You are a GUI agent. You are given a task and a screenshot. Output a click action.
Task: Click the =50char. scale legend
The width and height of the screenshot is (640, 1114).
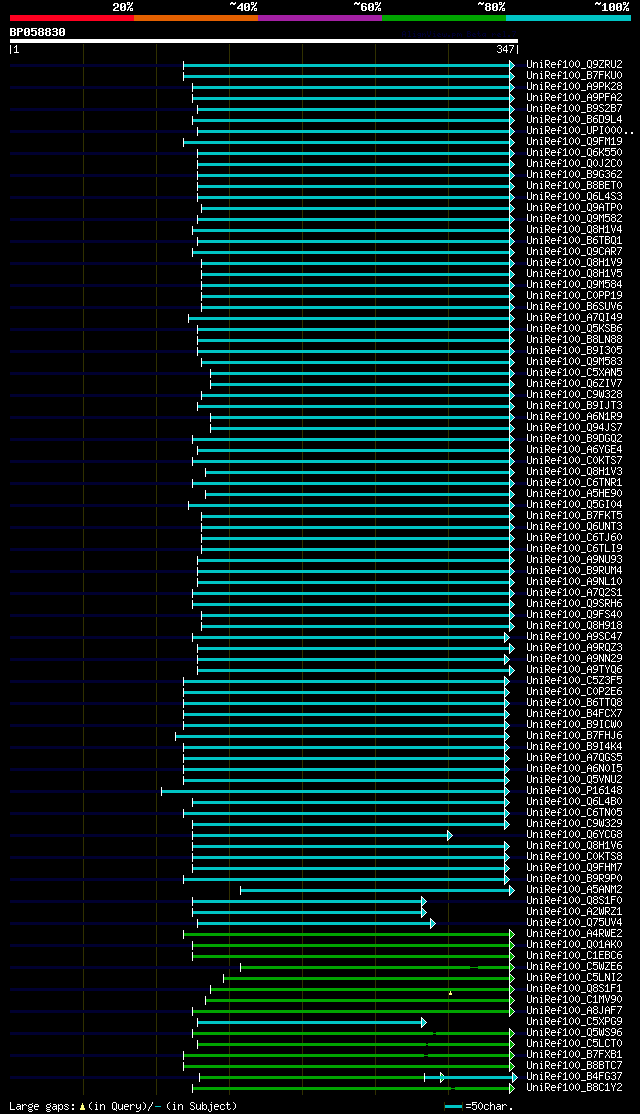point(479,1106)
